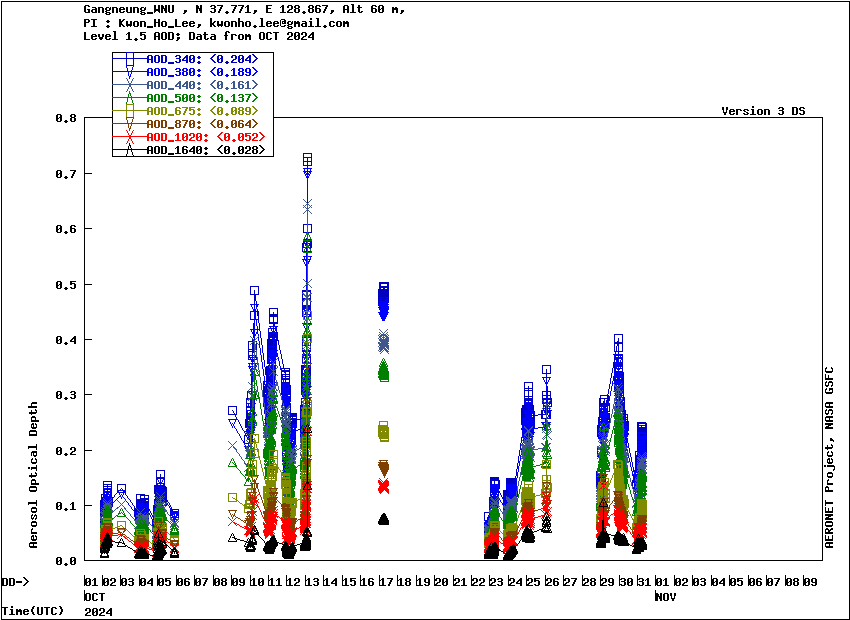Click day label 22 on the x-axis
Image resolution: width=850 pixels, height=620 pixels.
click(478, 582)
